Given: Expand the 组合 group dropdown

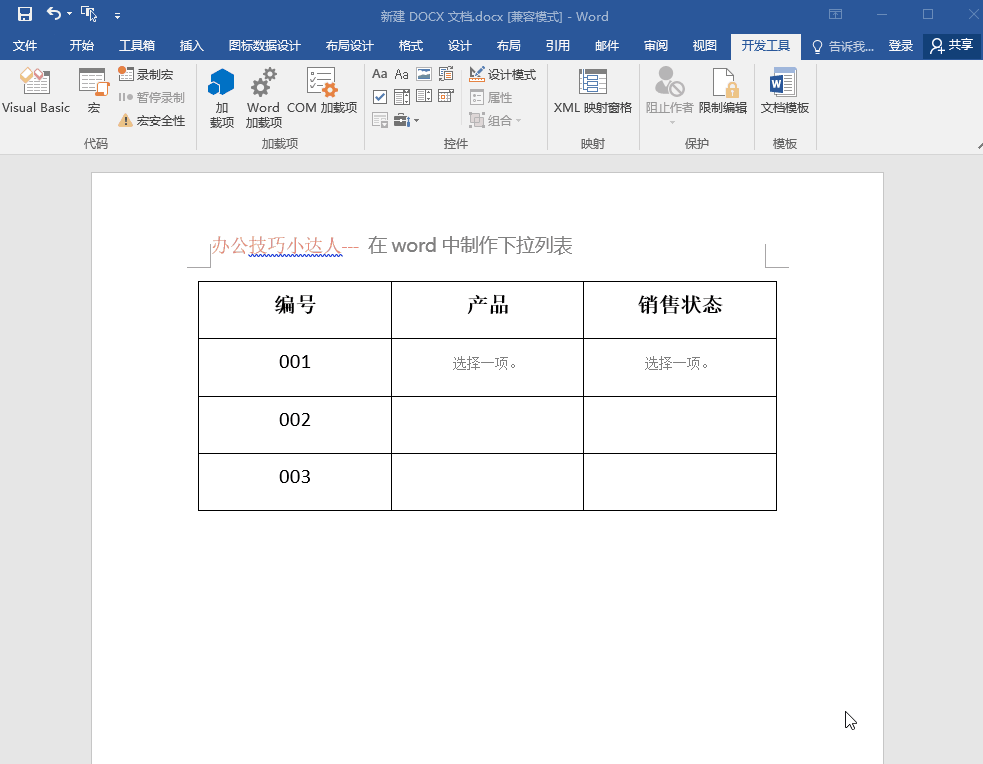Looking at the screenshot, I should click(495, 120).
